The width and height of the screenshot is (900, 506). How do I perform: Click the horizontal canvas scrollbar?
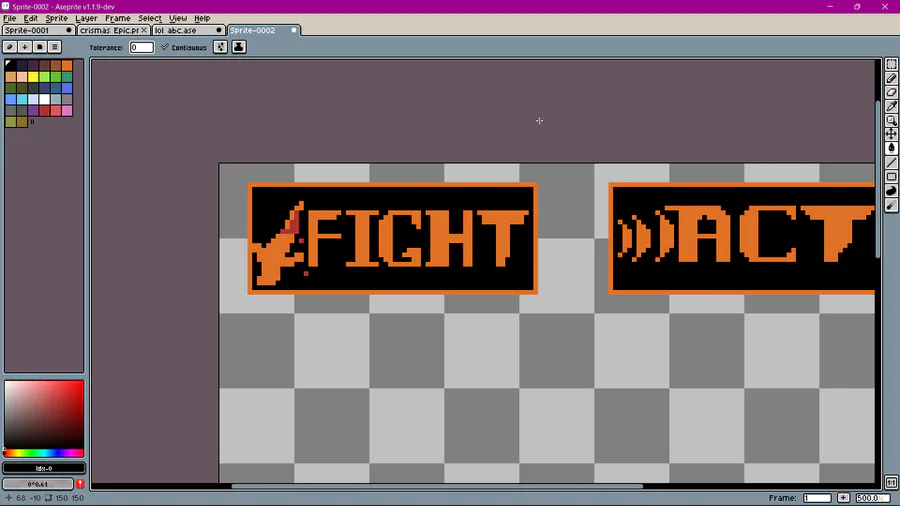tap(437, 486)
